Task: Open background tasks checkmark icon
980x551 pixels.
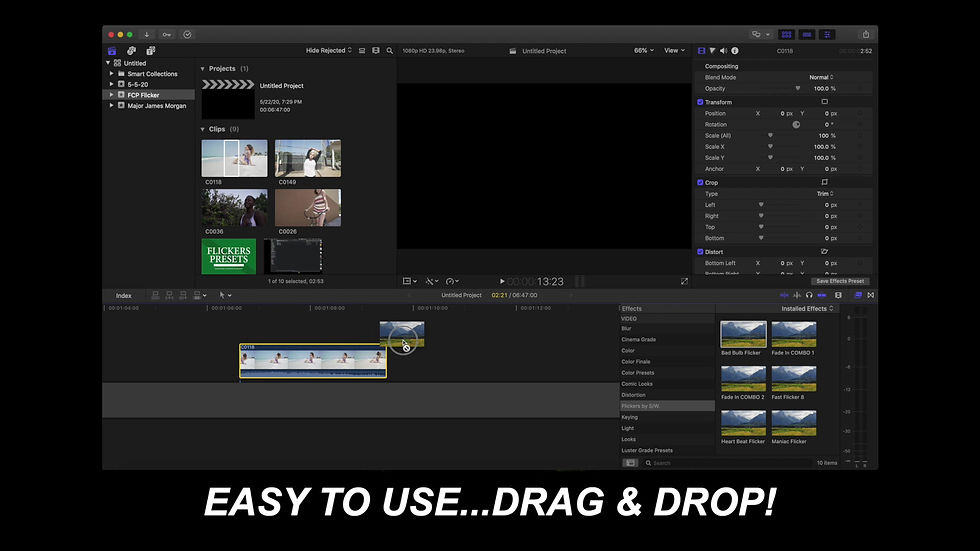Action: point(187,34)
